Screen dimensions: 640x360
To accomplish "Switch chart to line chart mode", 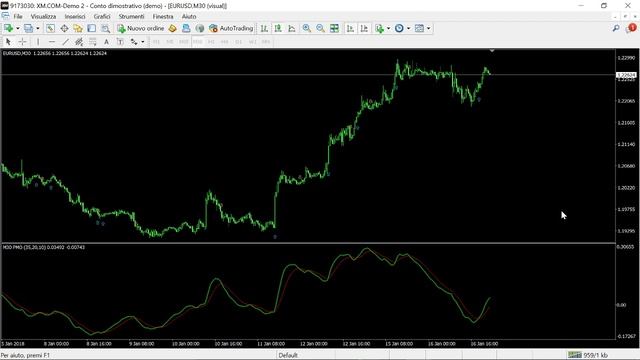I will pos(292,28).
